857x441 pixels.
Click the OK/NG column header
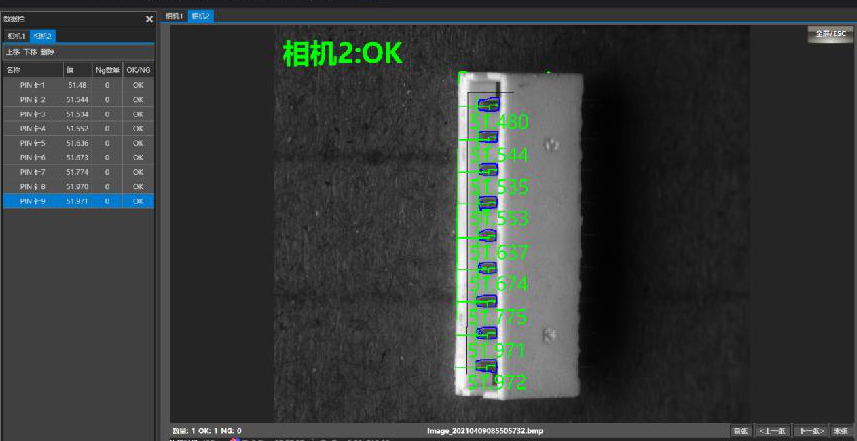click(x=138, y=70)
